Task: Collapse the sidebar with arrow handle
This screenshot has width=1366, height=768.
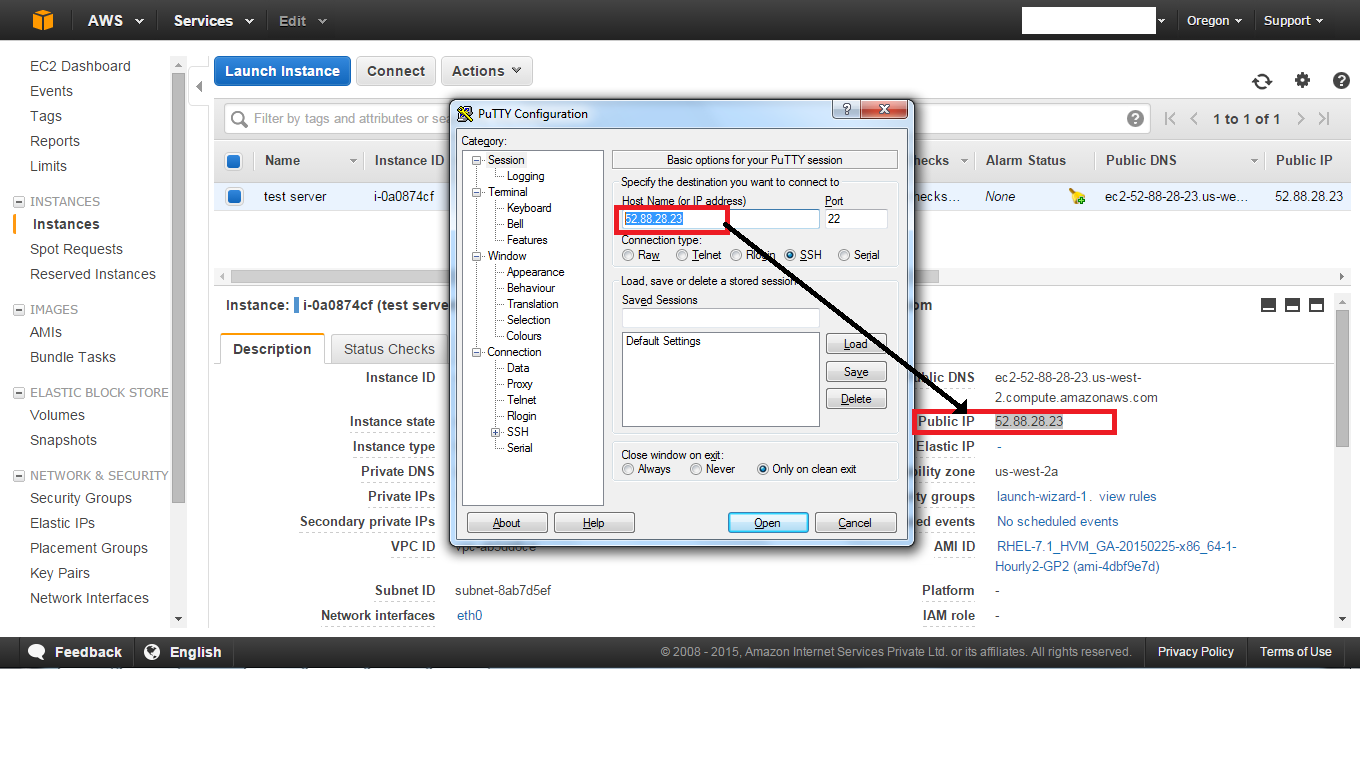Action: tap(198, 86)
